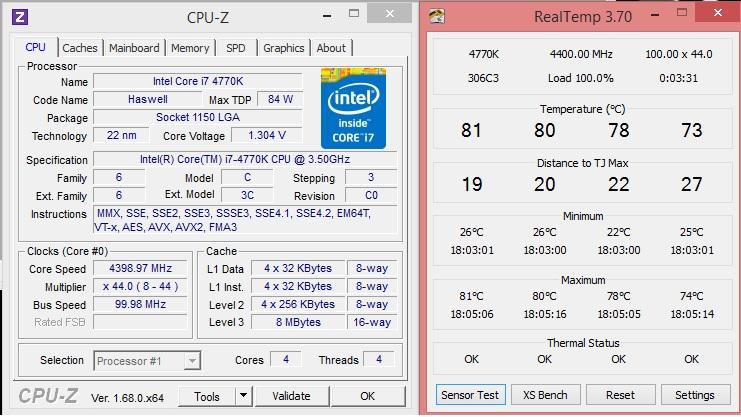Viewport: 741px width, 417px height.
Task: Click the Intel Core i7 logo
Action: [353, 108]
